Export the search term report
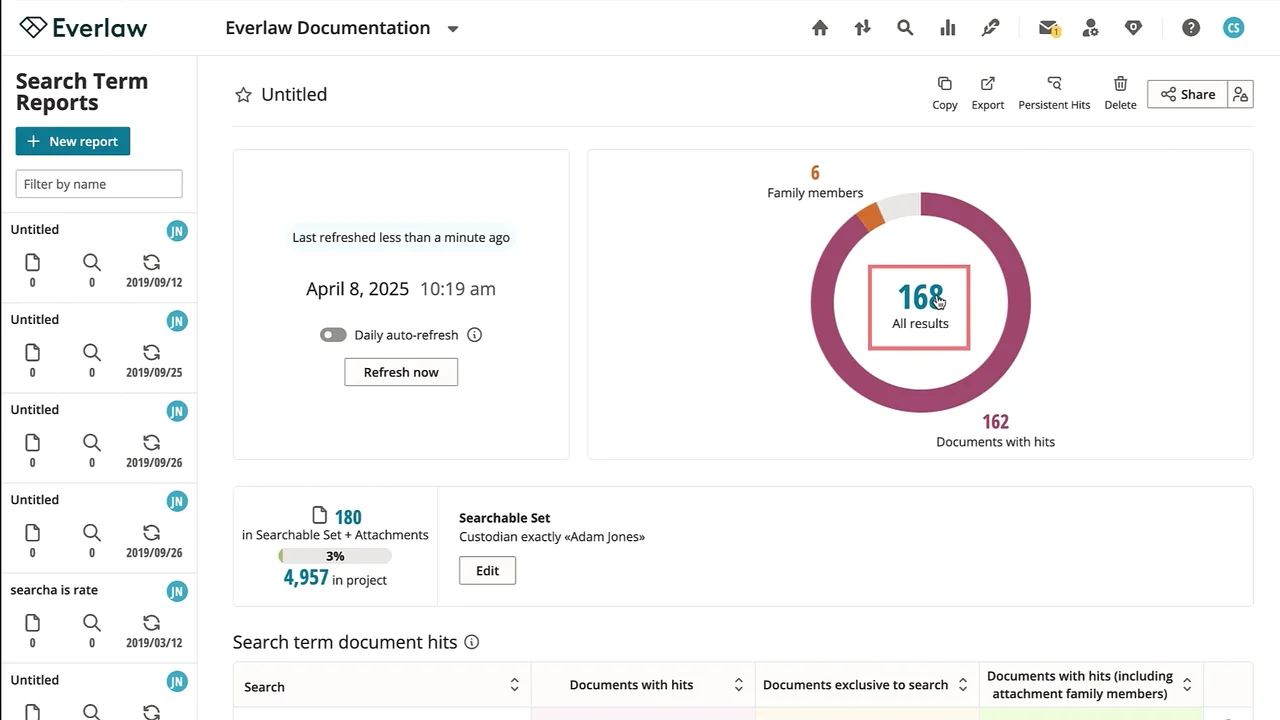The width and height of the screenshot is (1280, 720). (987, 93)
